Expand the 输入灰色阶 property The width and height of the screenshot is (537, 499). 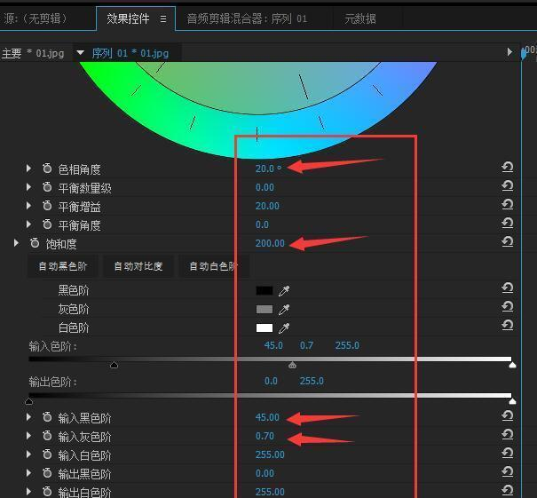[29, 435]
